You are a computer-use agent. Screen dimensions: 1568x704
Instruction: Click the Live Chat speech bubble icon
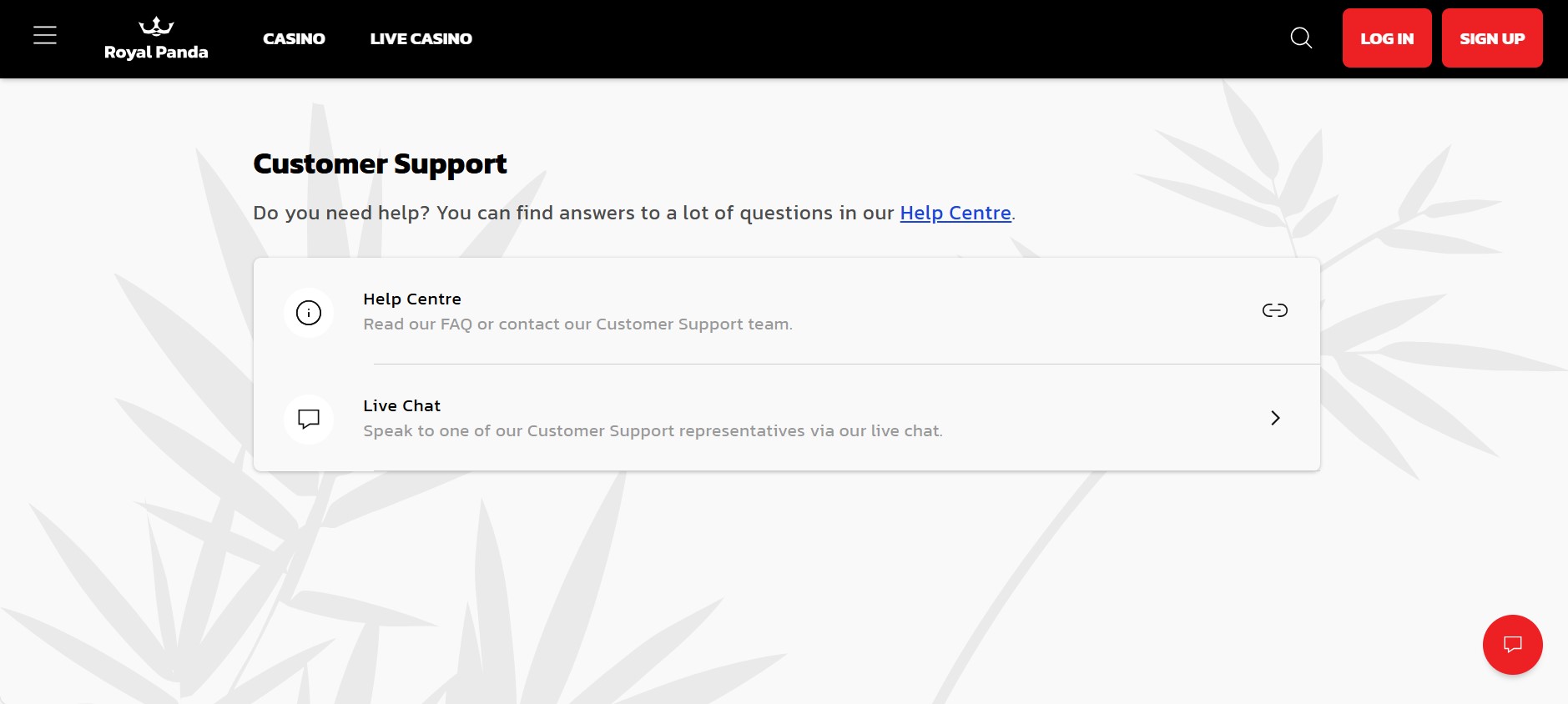[x=309, y=419]
